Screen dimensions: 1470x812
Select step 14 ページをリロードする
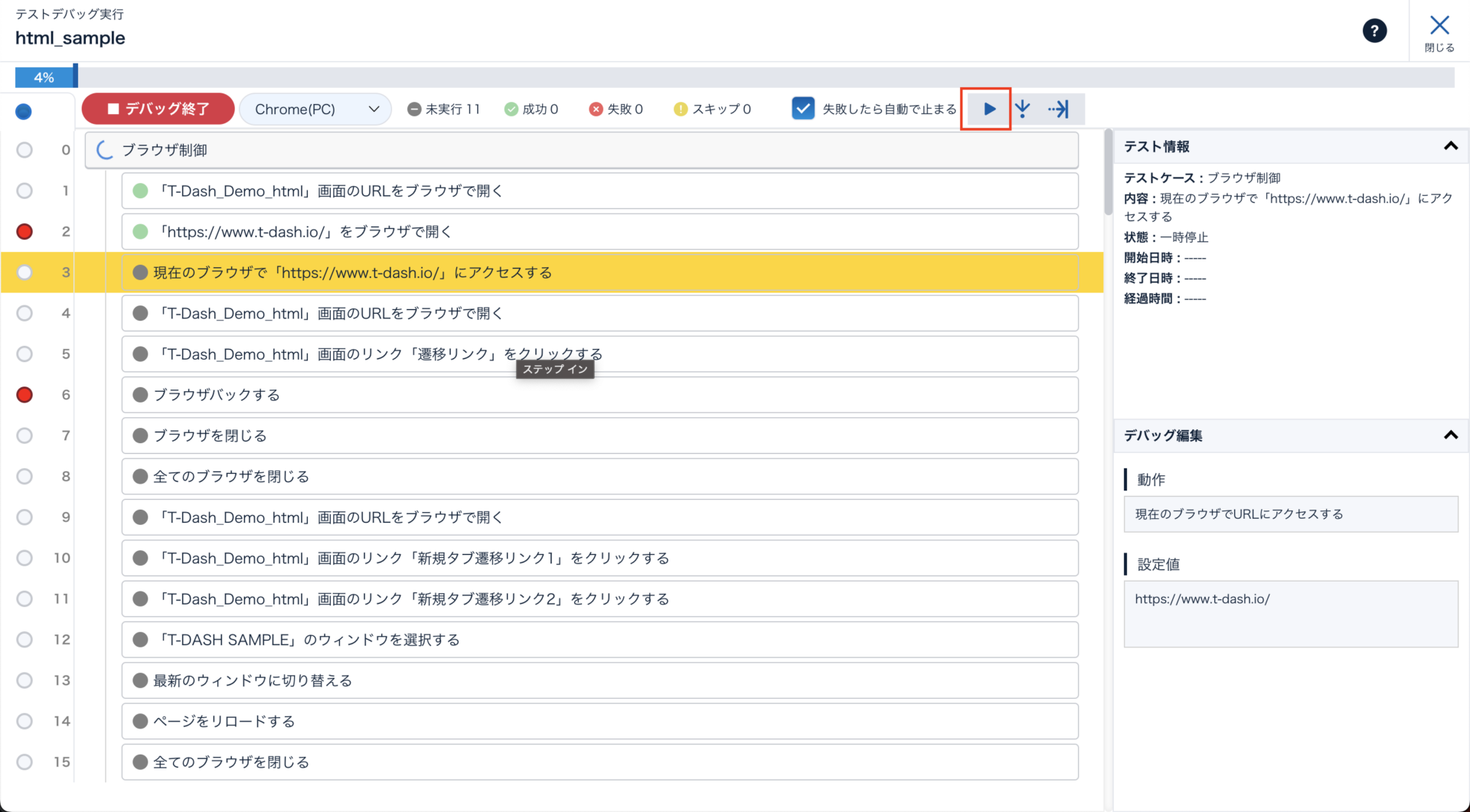599,721
